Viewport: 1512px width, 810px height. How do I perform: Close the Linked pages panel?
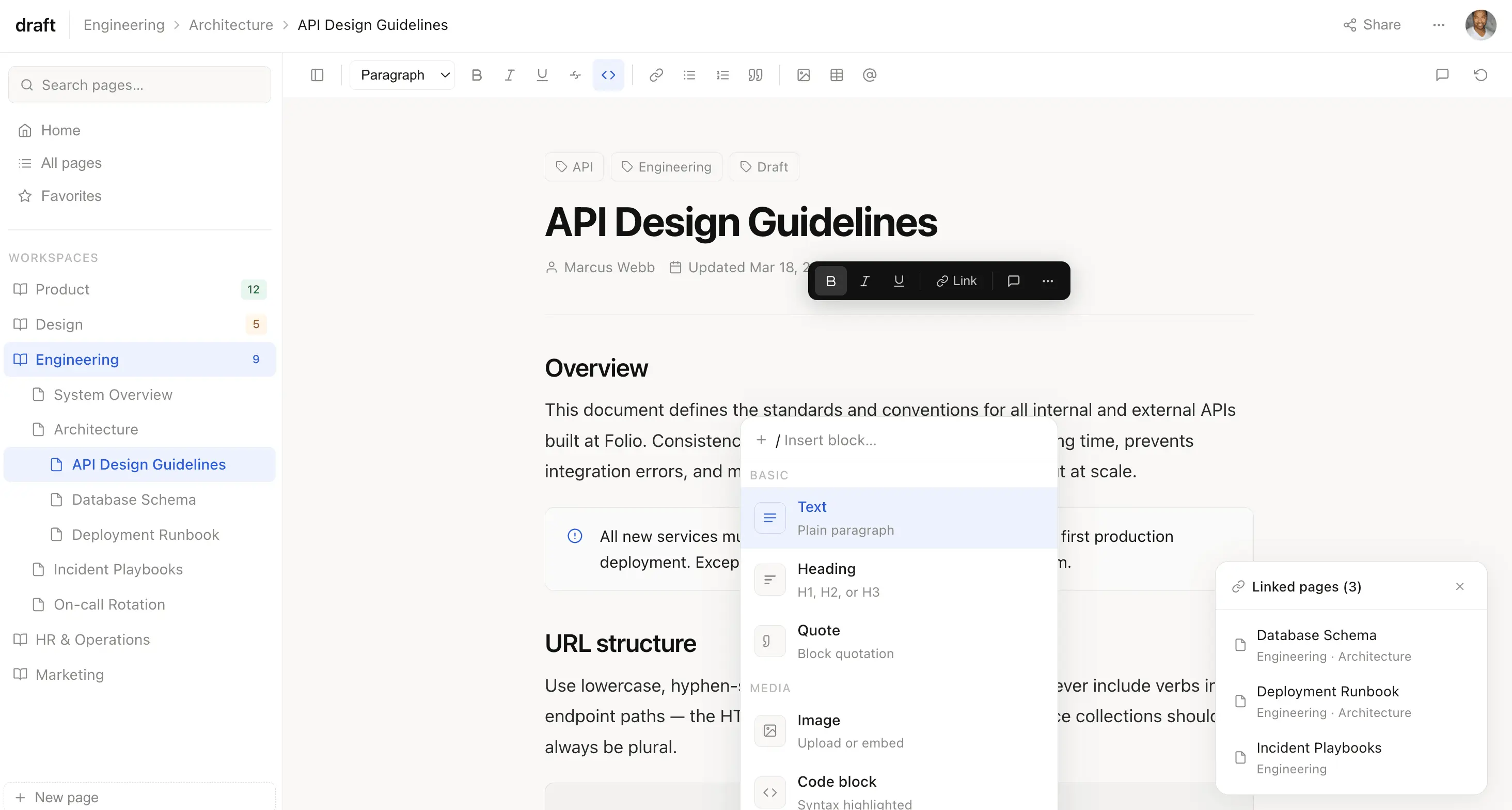click(1460, 586)
